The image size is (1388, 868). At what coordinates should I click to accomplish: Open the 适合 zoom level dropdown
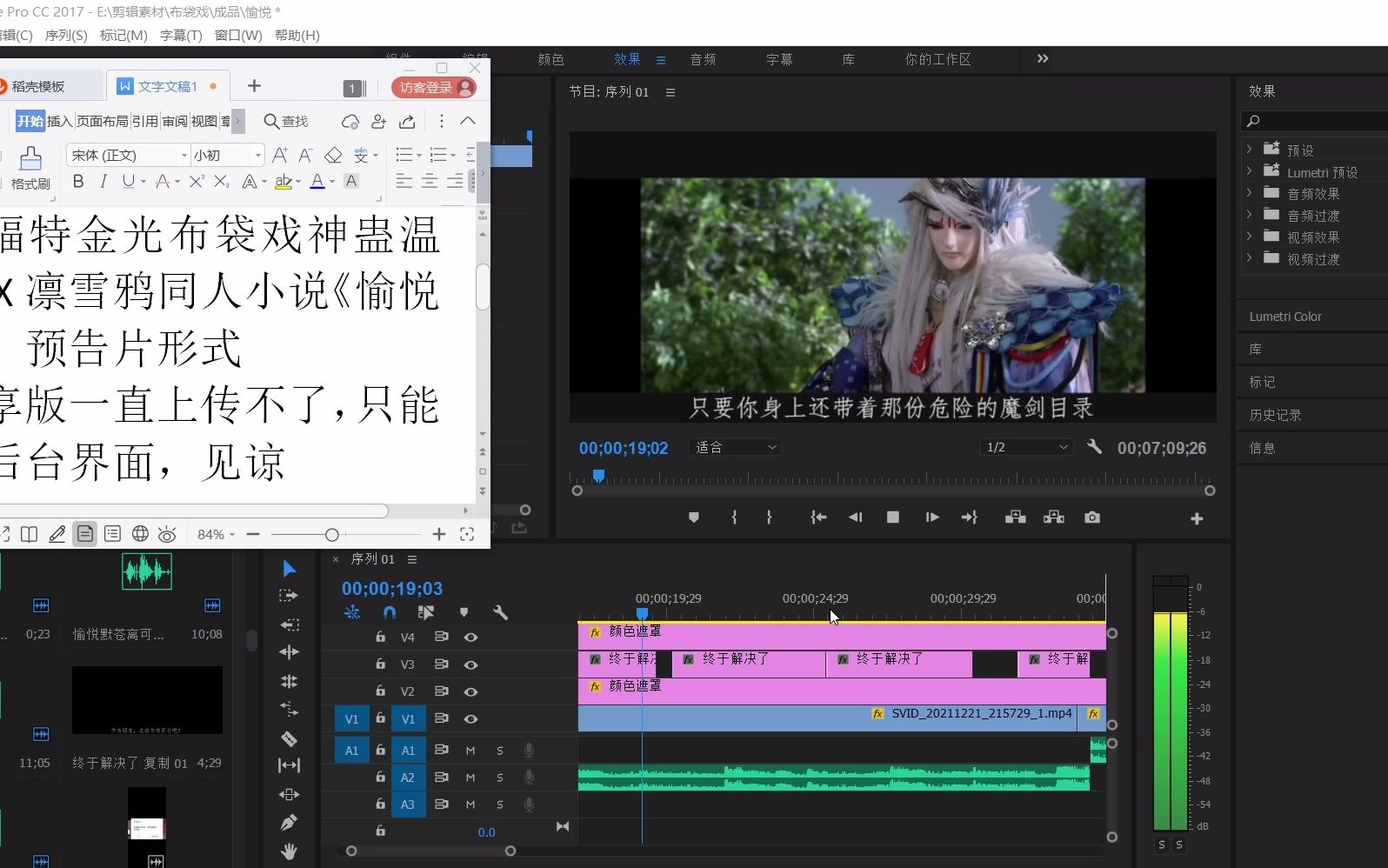(736, 447)
